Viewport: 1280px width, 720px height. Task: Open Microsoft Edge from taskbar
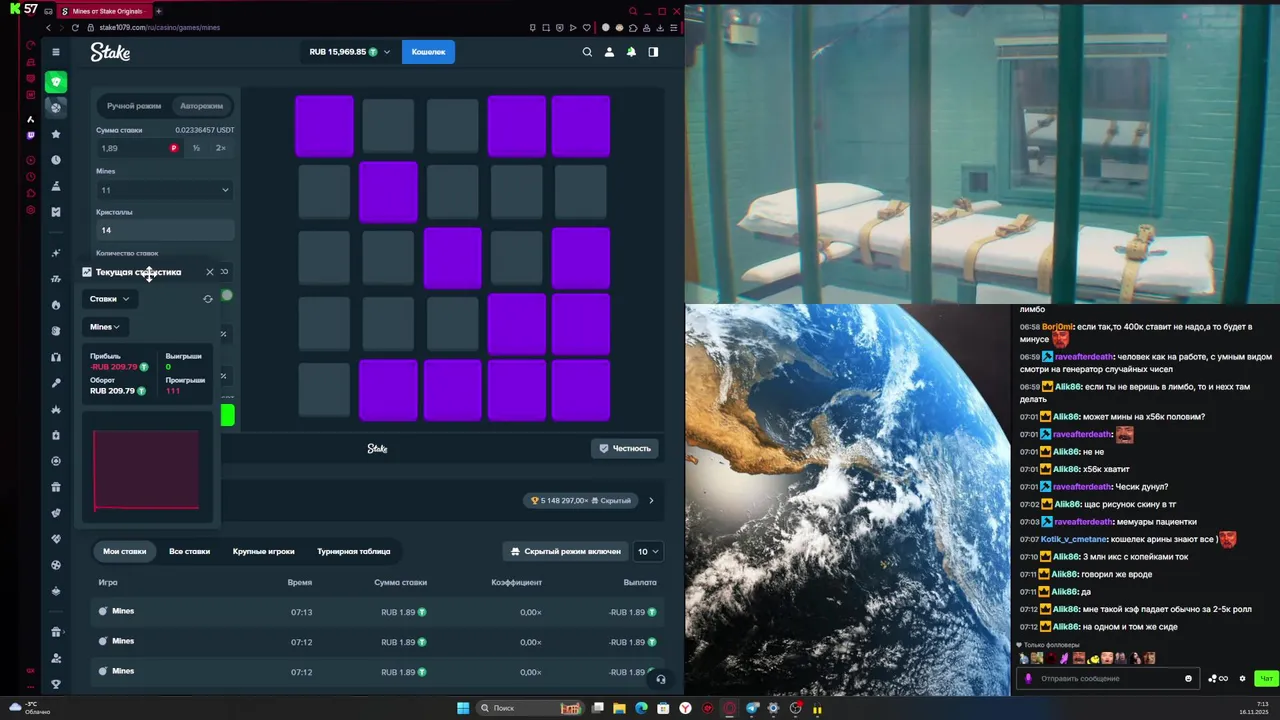coord(641,708)
